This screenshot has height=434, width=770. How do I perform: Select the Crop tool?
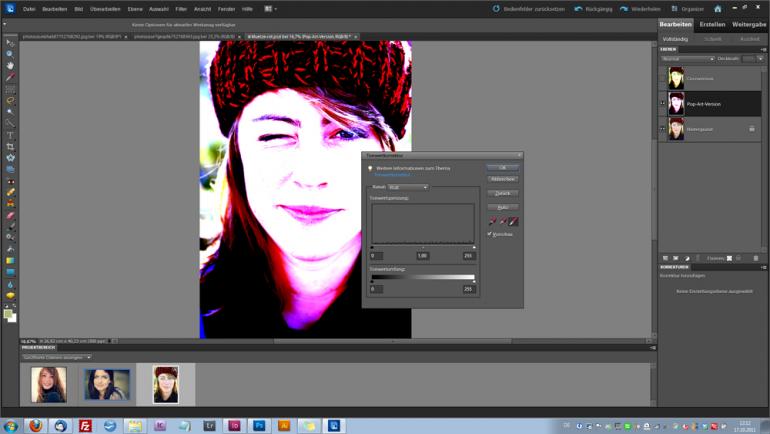point(10,147)
